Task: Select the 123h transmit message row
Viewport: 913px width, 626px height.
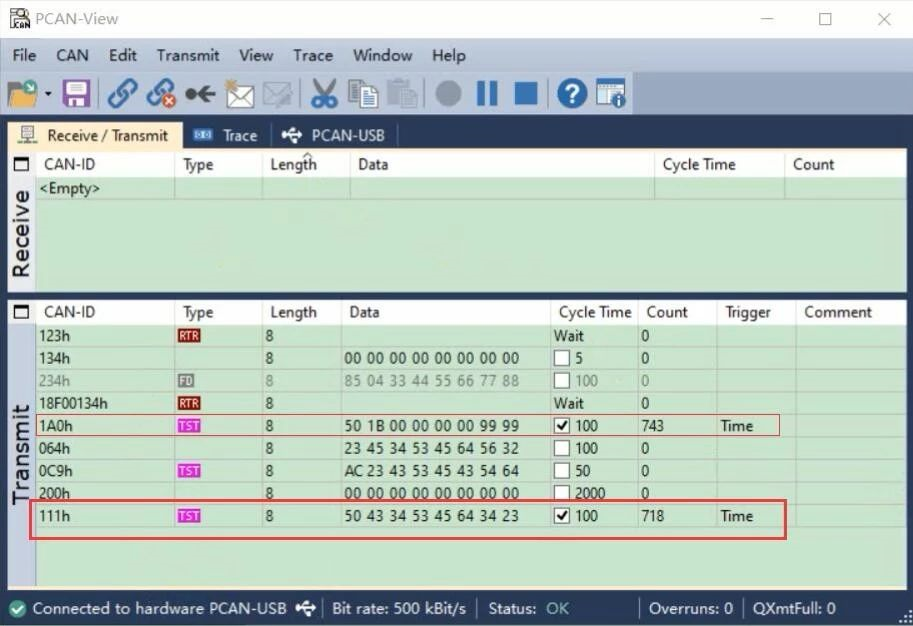Action: click(470, 336)
